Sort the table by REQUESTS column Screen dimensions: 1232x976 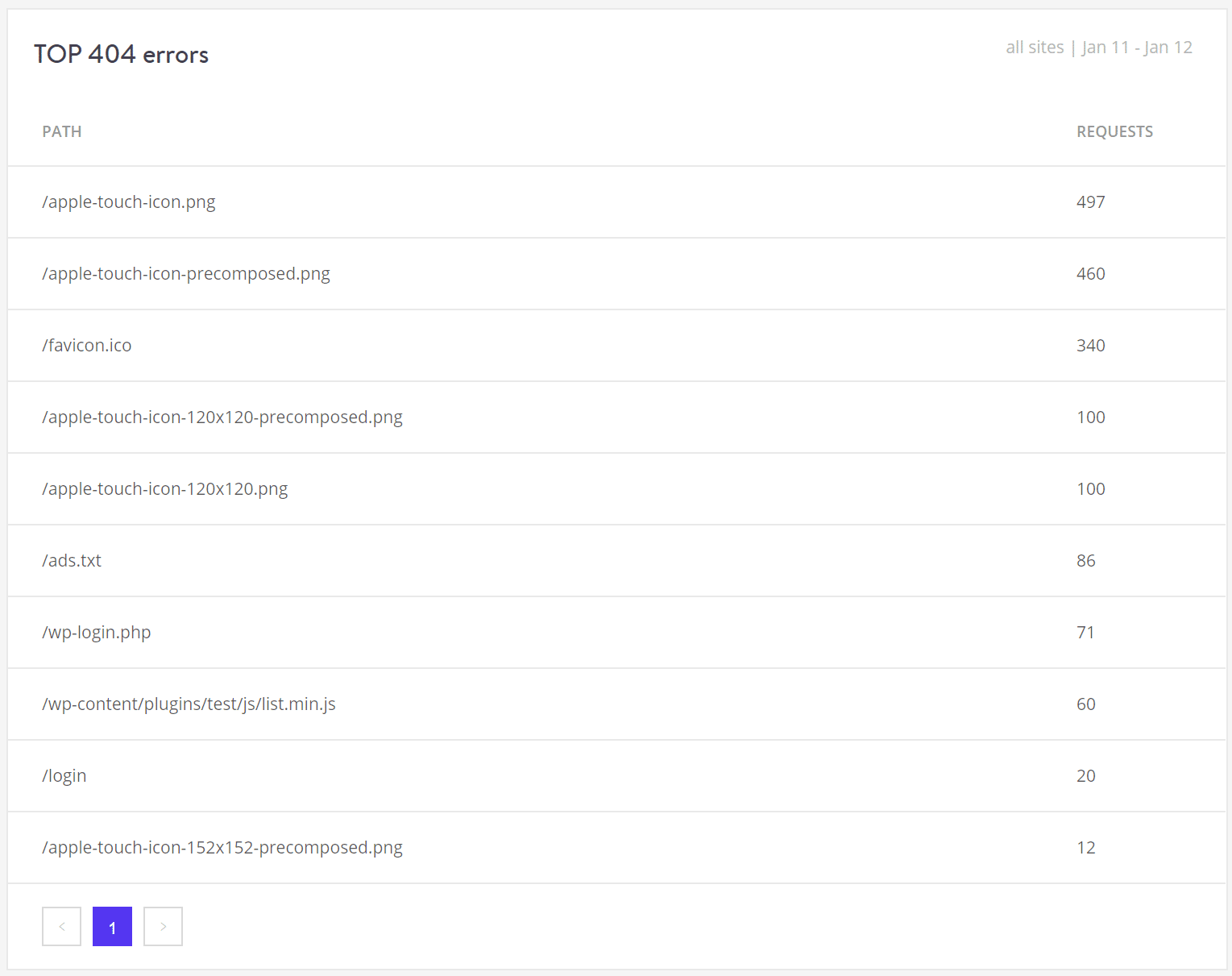pos(1114,131)
